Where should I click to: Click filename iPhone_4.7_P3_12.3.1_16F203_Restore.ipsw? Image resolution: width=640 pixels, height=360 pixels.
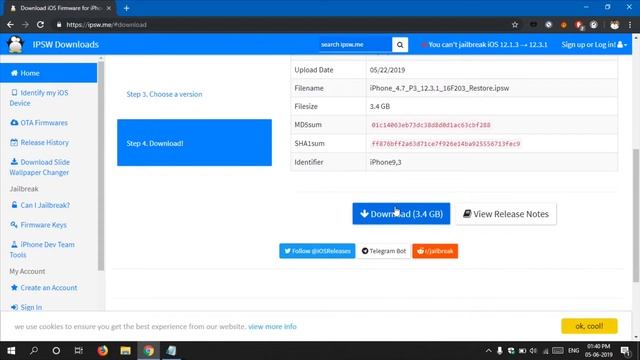click(439, 88)
